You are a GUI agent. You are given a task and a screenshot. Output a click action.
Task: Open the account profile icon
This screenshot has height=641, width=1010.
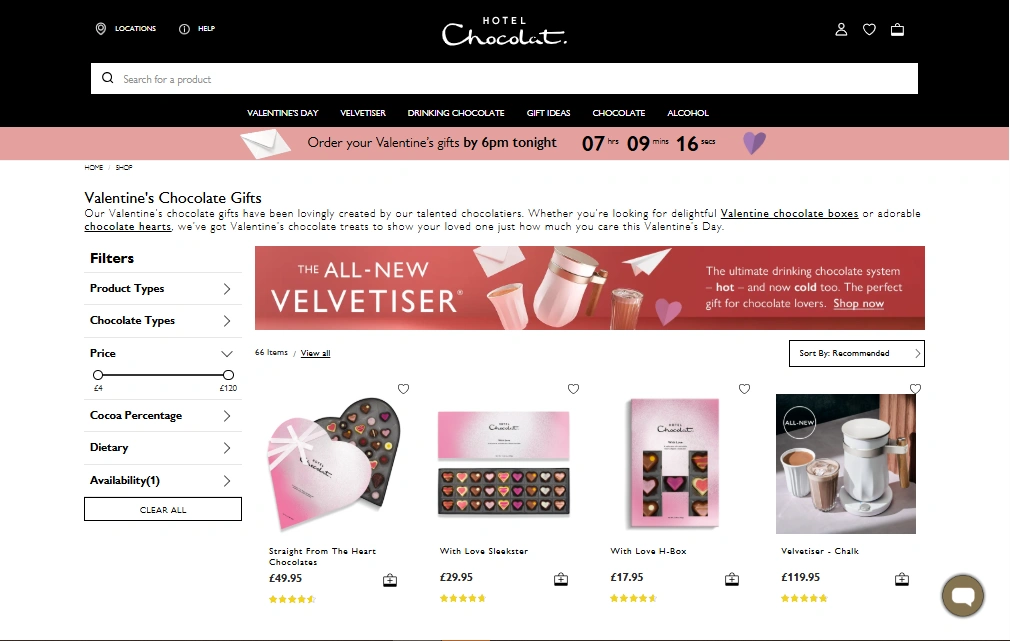(841, 30)
